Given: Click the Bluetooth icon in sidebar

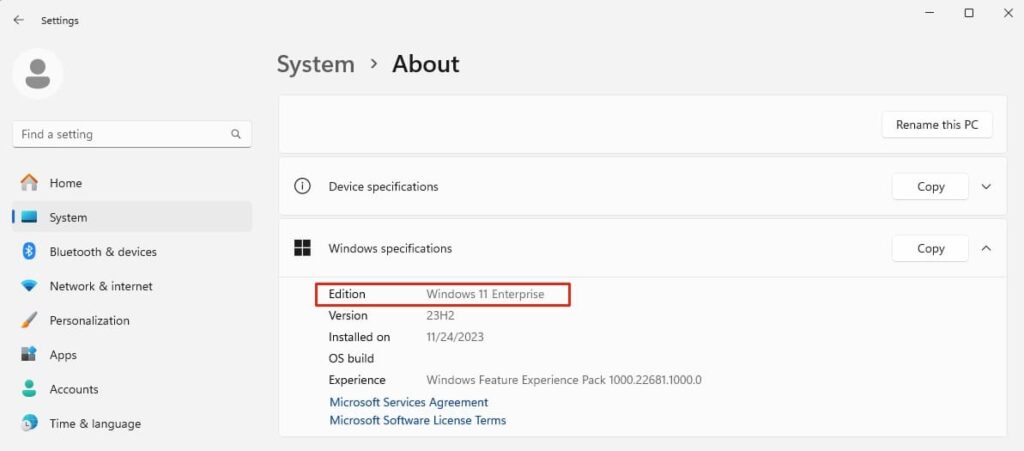Looking at the screenshot, I should pyautogui.click(x=29, y=252).
